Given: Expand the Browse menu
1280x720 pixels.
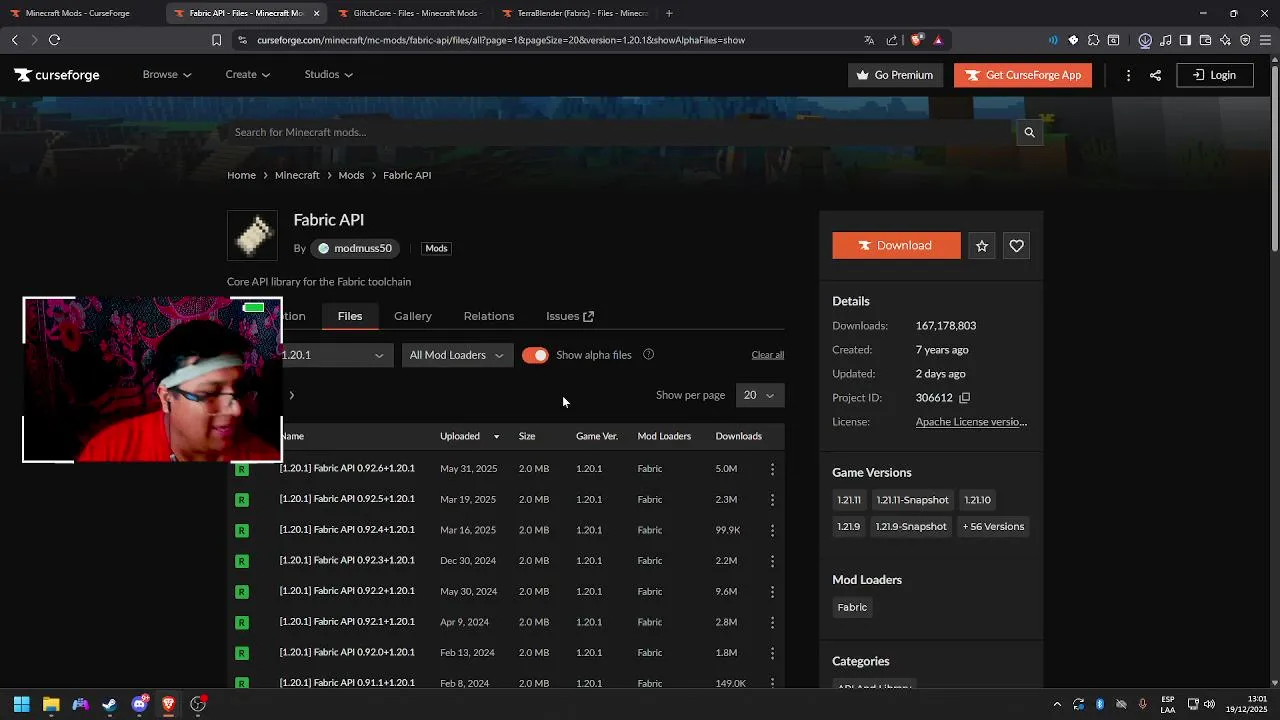Looking at the screenshot, I should coord(166,75).
